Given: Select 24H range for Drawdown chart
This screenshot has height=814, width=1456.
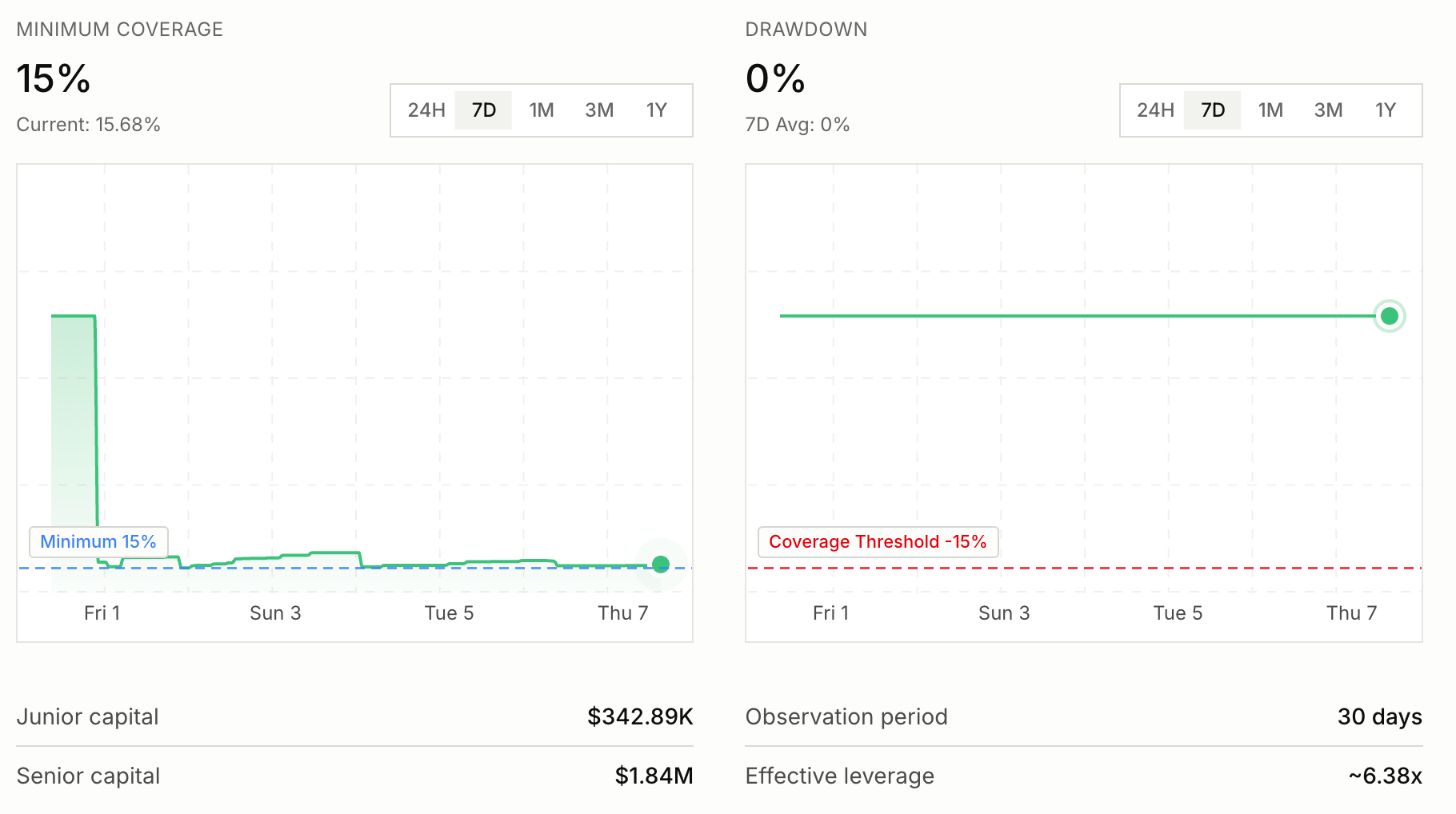Looking at the screenshot, I should (1156, 110).
